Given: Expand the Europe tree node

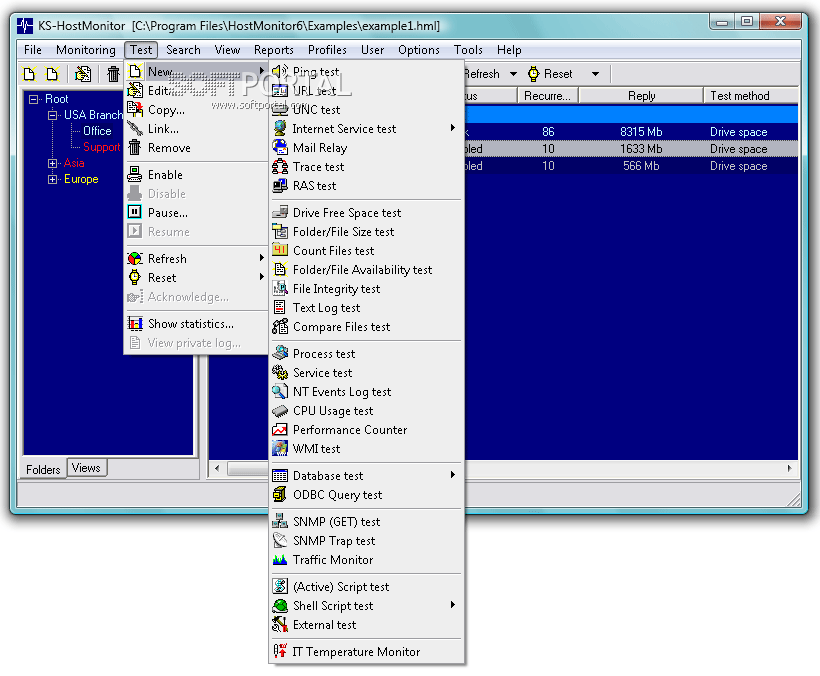Looking at the screenshot, I should [x=52, y=179].
